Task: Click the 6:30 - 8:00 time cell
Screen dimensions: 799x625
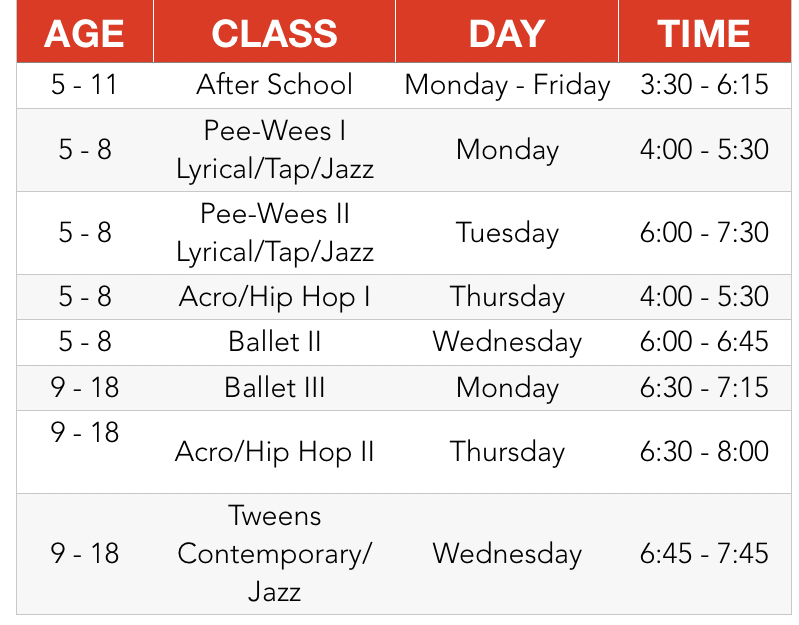Action: (705, 452)
